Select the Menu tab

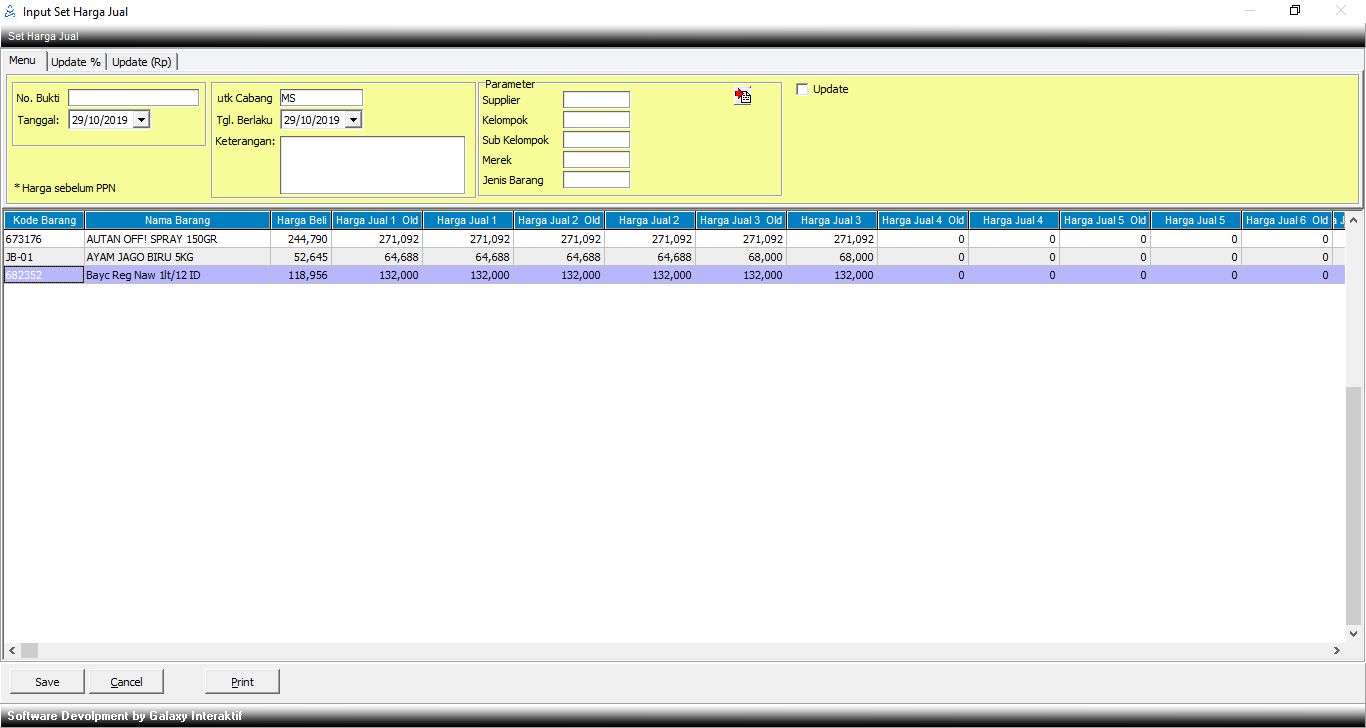click(x=23, y=61)
